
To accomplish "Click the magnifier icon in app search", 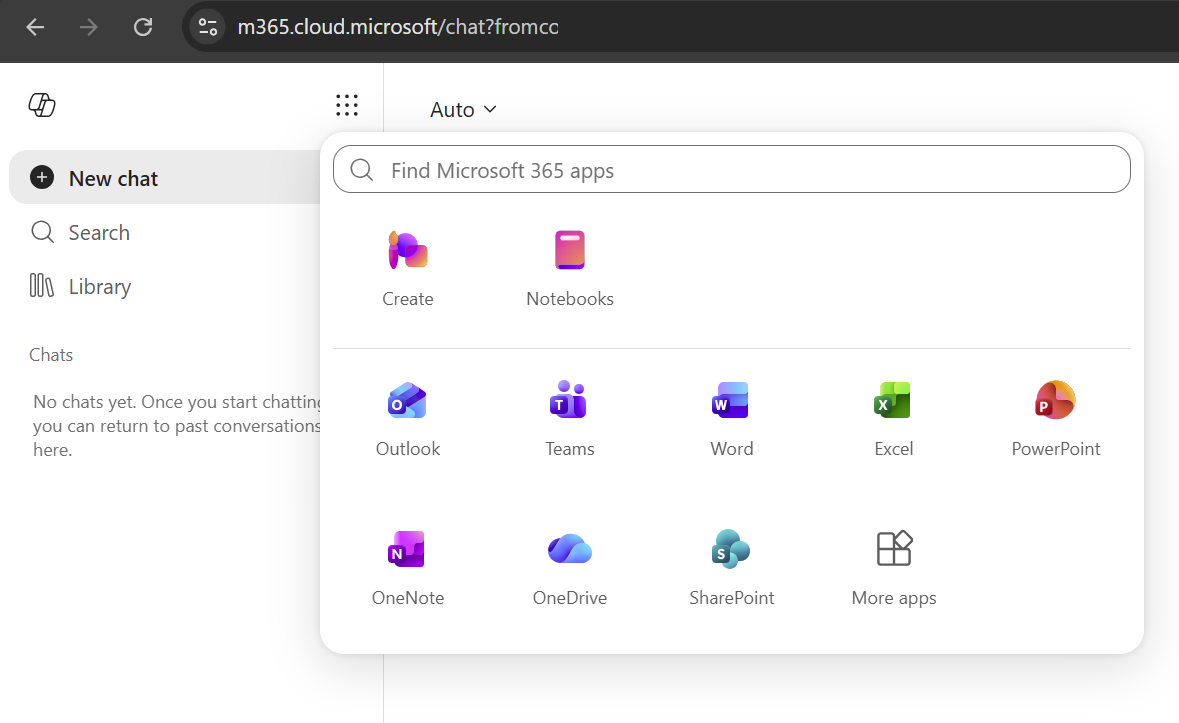I will tap(362, 170).
